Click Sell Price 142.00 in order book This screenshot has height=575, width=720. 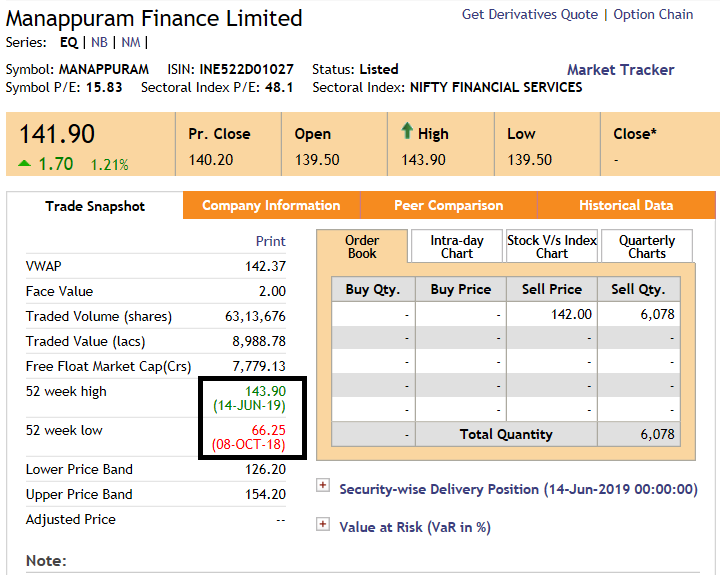[x=571, y=314]
